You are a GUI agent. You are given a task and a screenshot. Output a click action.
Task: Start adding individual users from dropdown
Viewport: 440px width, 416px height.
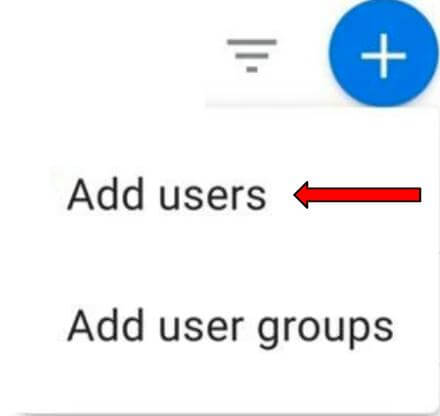166,194
